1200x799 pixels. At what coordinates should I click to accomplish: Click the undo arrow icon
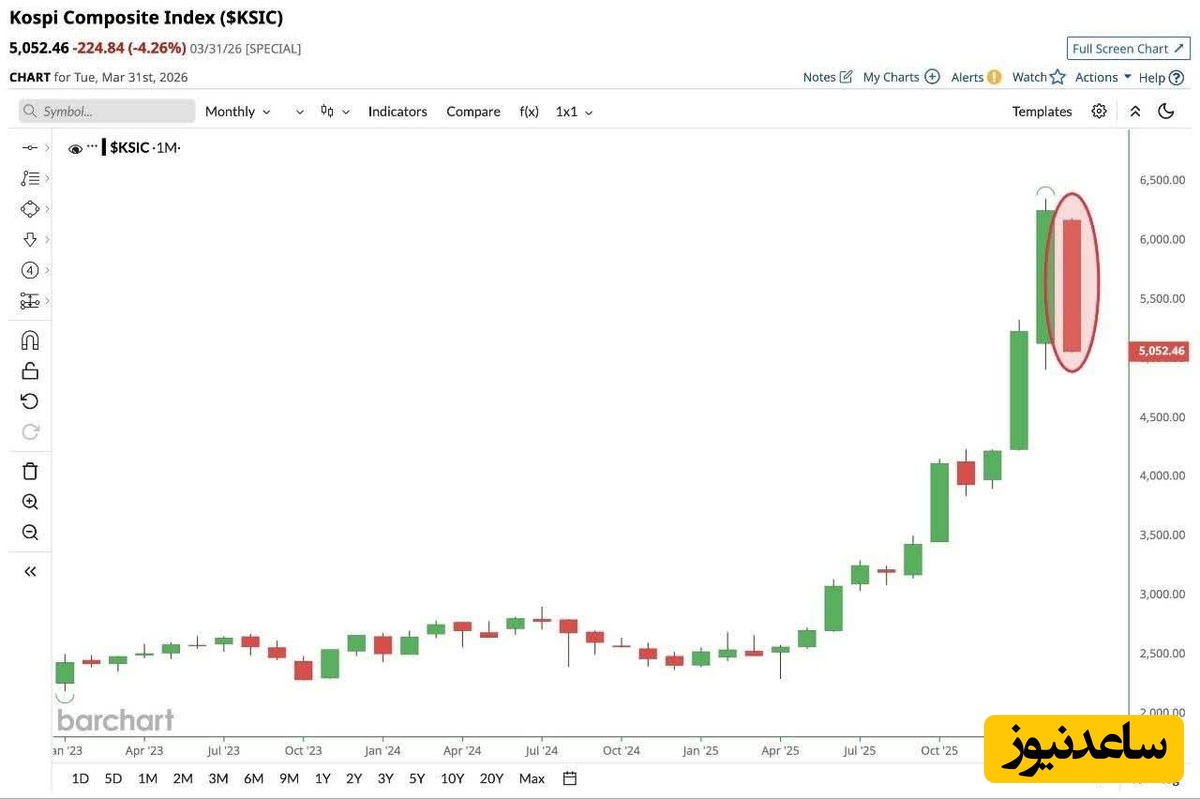30,401
